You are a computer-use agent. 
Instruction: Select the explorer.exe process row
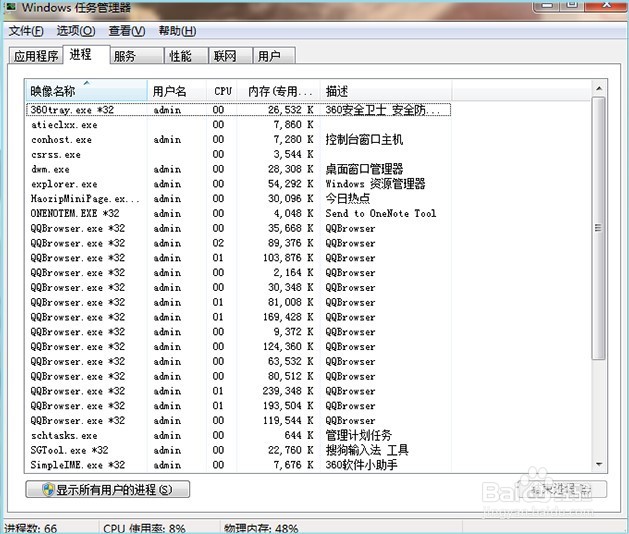coord(238,184)
